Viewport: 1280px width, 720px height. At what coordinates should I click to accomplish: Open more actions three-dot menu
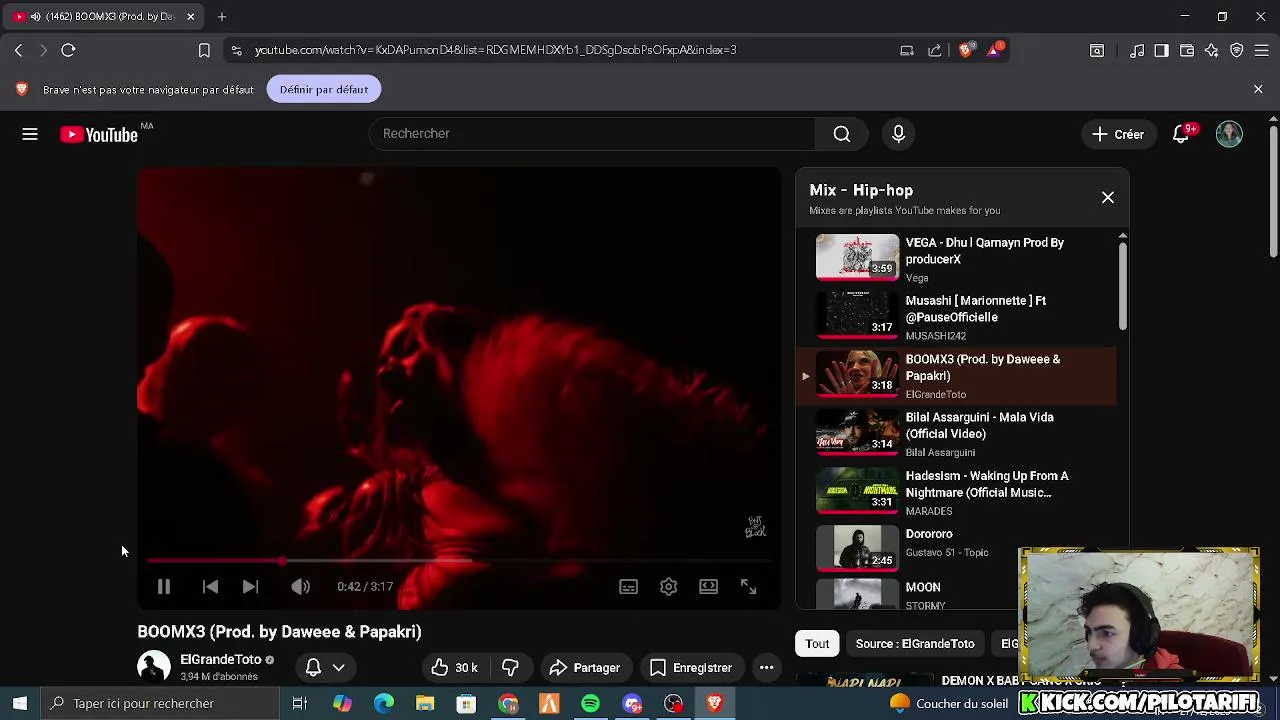tap(766, 667)
